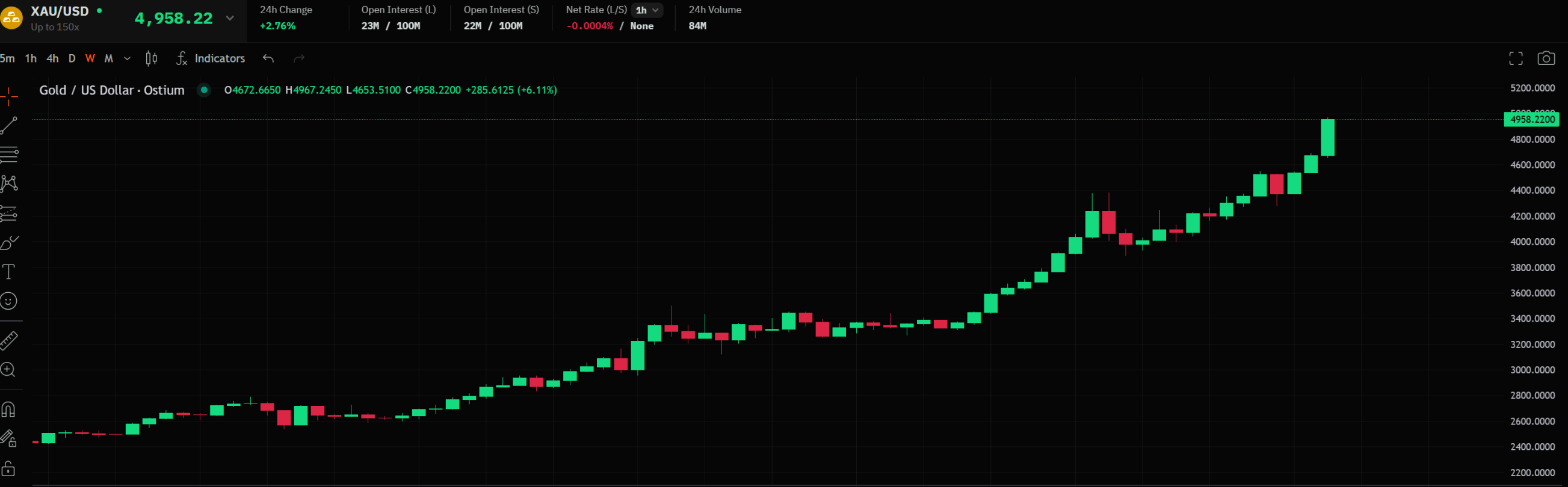Select the crosshair cursor tool
Viewport: 1568px width, 487px height.
[8, 96]
